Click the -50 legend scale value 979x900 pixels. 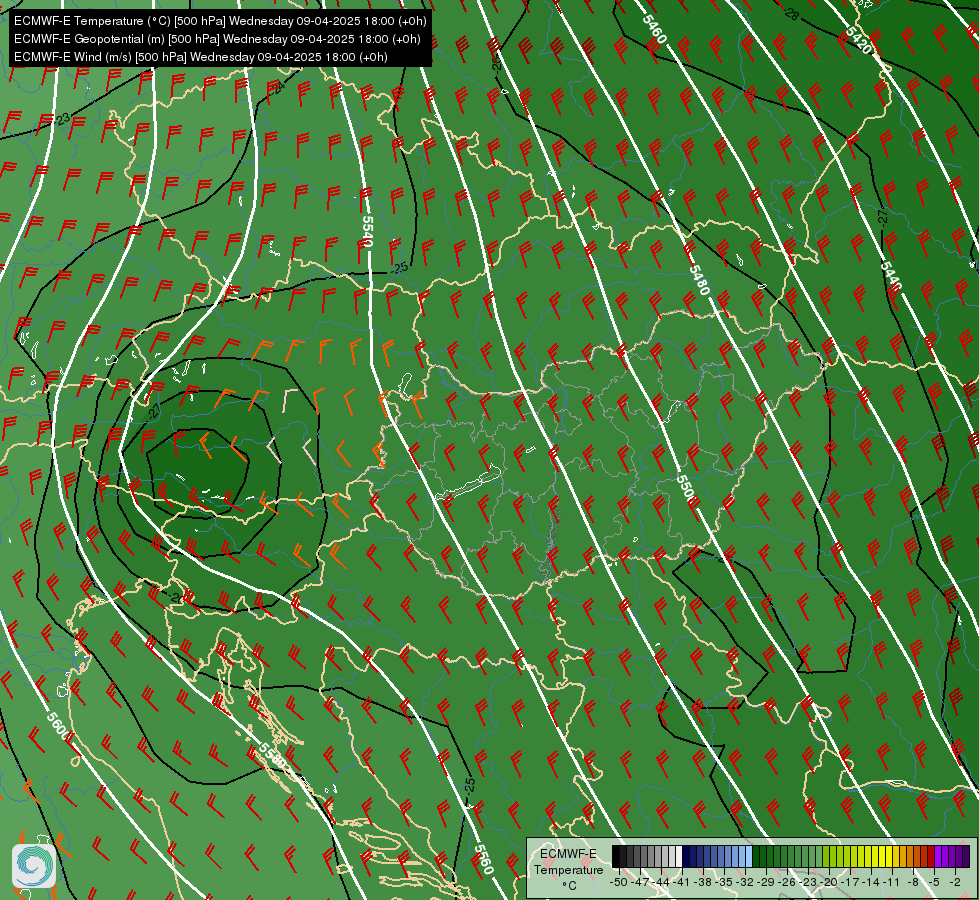pos(617,882)
